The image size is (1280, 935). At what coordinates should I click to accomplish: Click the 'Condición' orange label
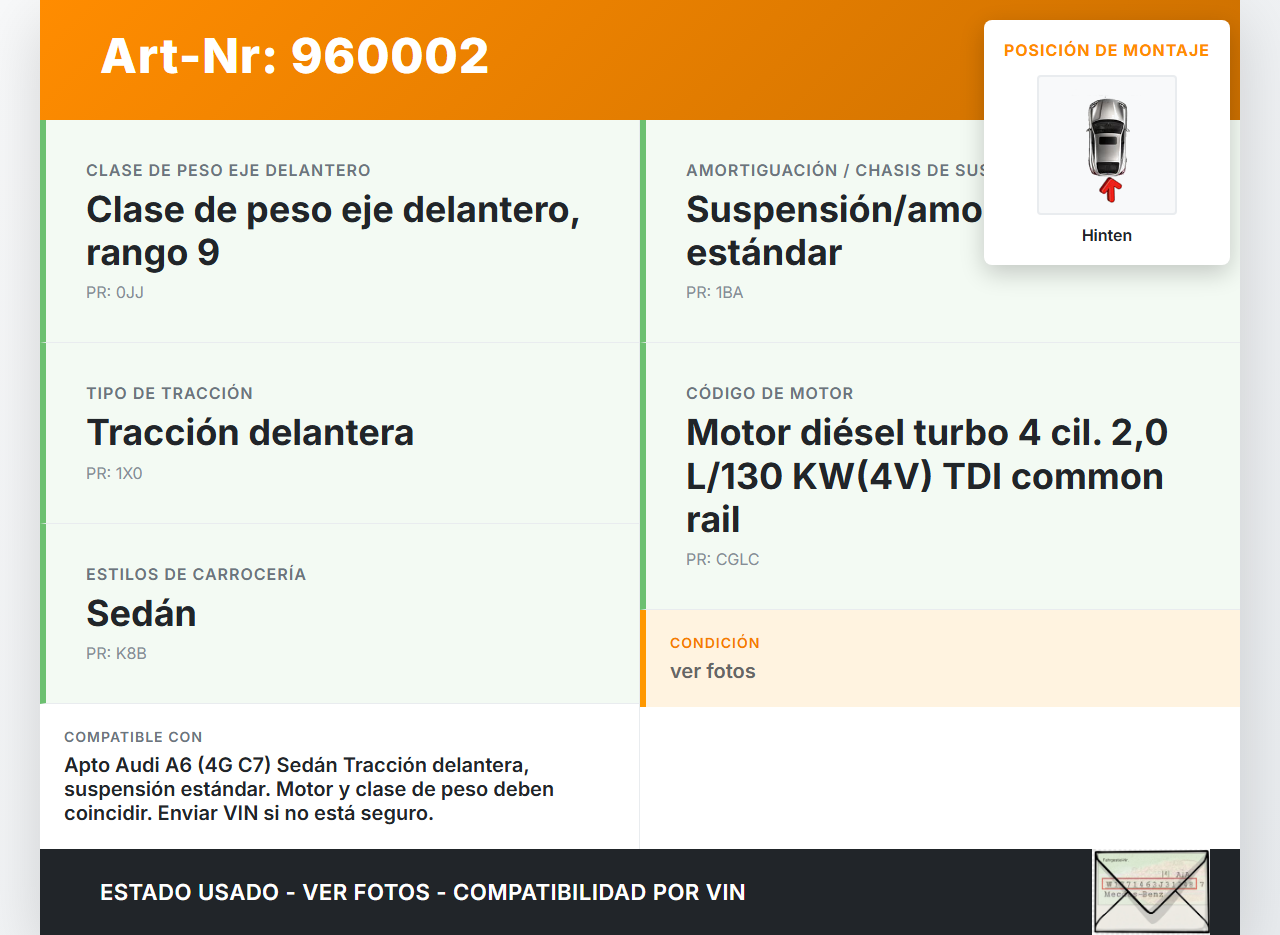(x=714, y=643)
